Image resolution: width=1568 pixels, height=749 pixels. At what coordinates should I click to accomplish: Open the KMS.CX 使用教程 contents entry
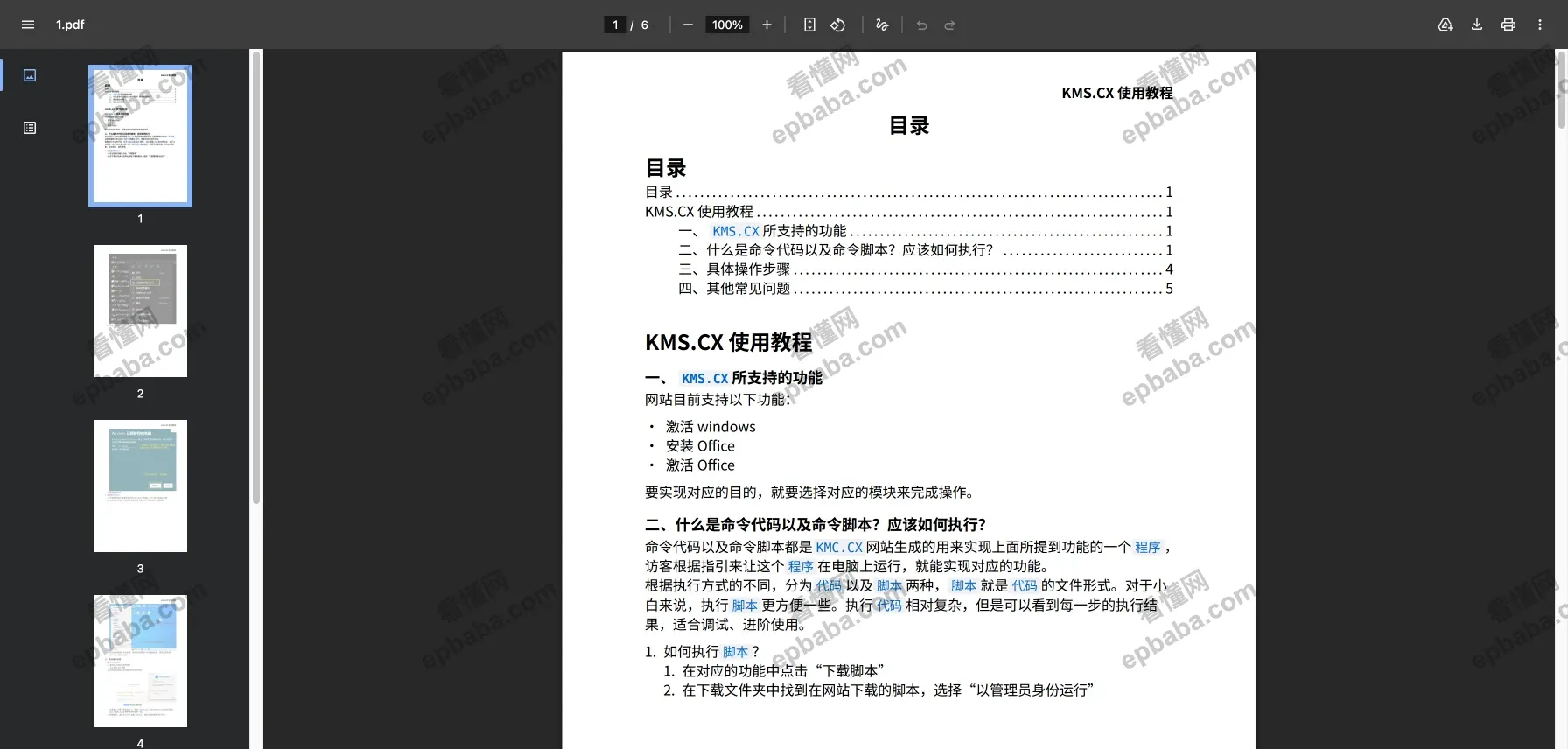click(x=908, y=212)
